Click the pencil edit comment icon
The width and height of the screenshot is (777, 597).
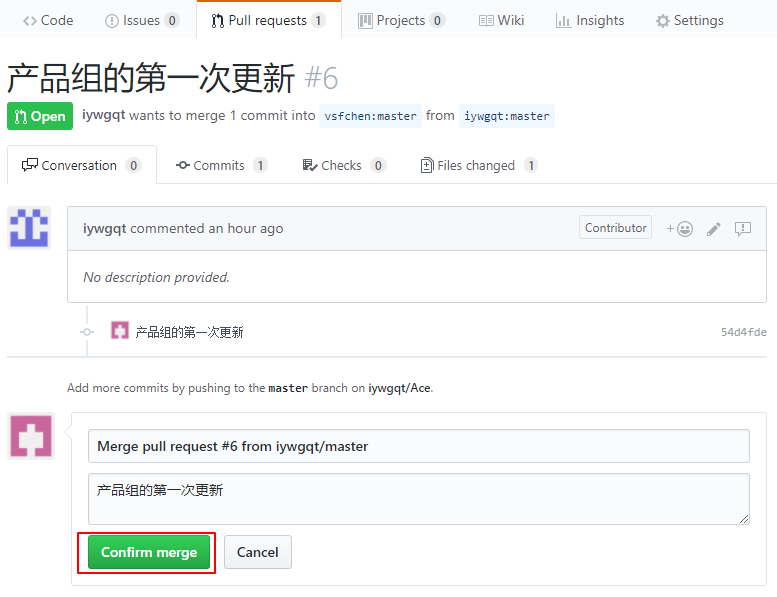[x=713, y=228]
